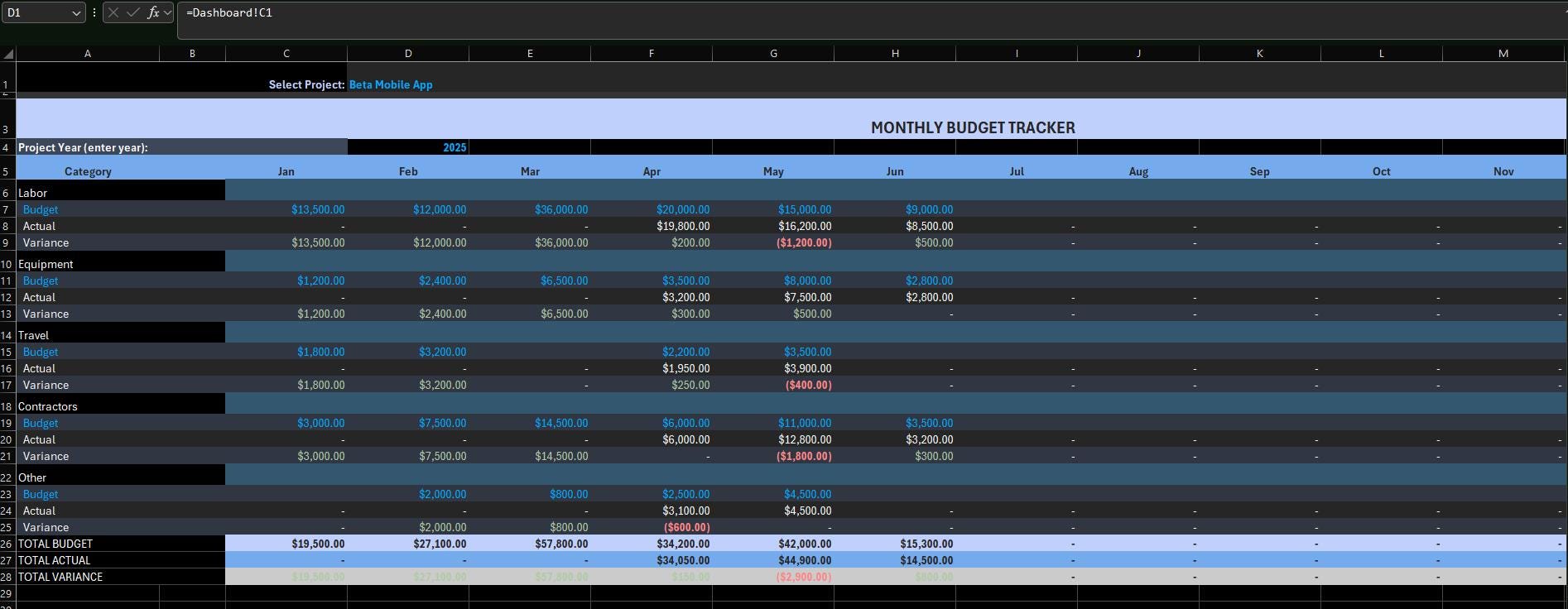Expand the chevron next to the fx icon
The height and width of the screenshot is (609, 1568).
pyautogui.click(x=167, y=13)
